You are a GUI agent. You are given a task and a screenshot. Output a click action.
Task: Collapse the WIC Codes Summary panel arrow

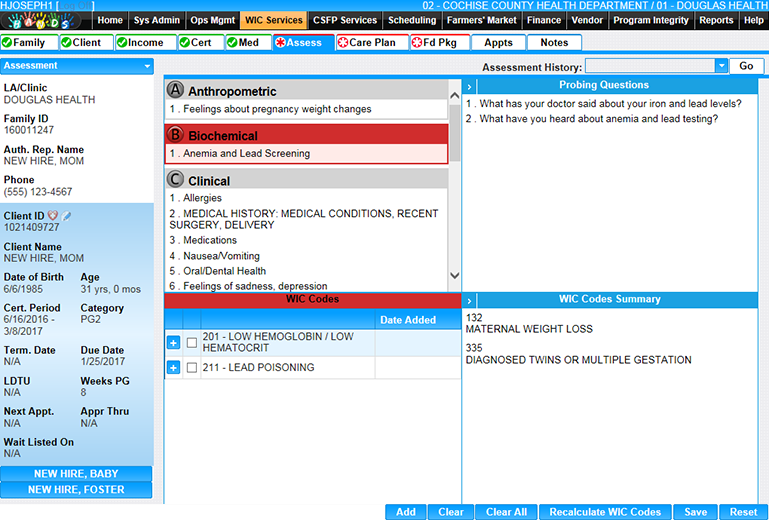(x=469, y=299)
